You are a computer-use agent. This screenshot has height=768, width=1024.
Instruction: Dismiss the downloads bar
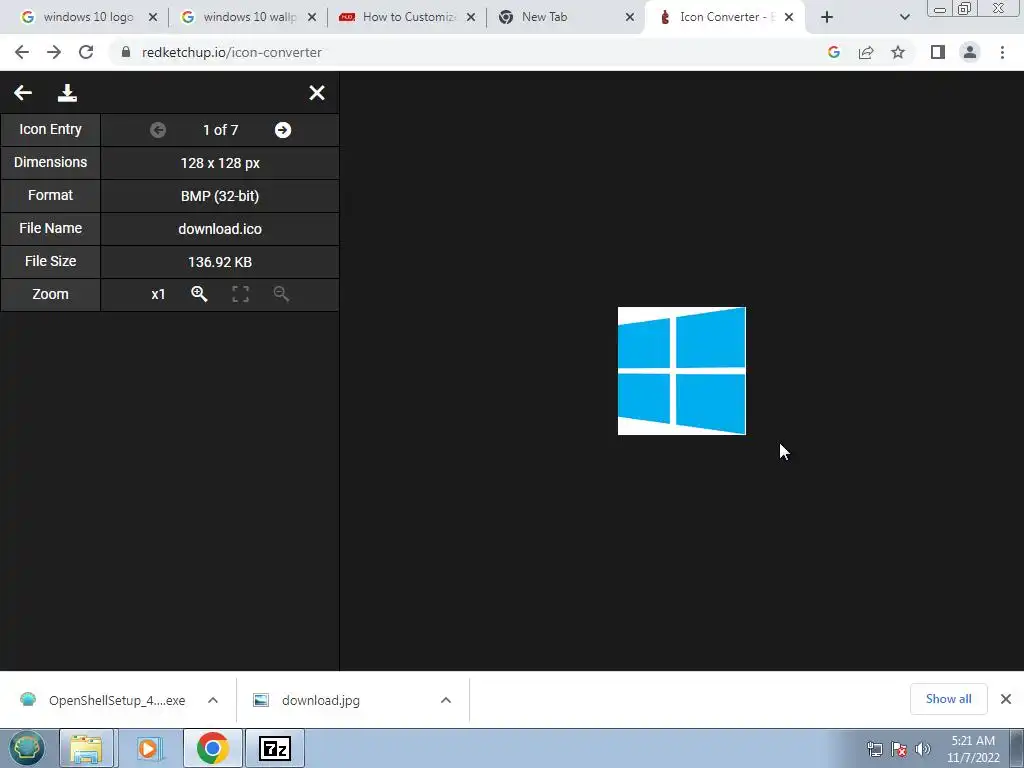coord(1006,699)
